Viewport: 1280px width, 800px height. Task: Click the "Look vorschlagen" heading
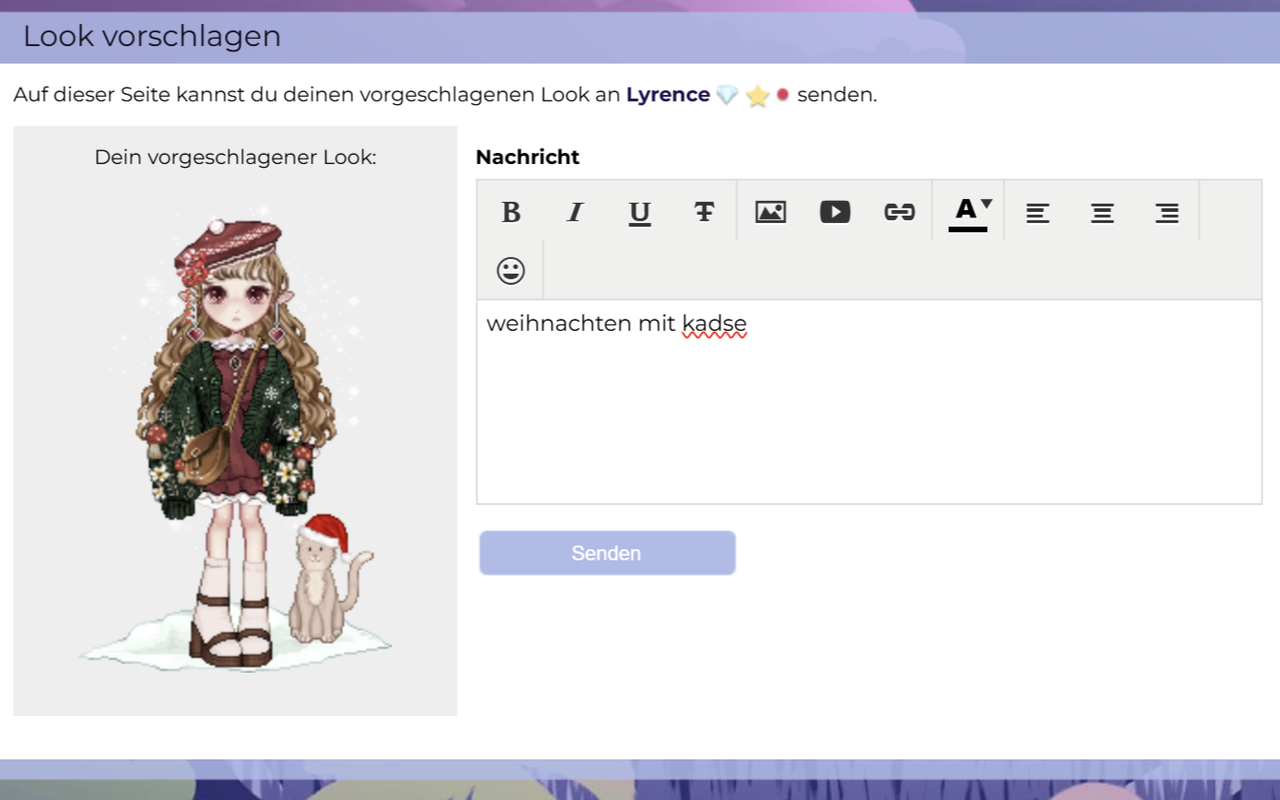[x=152, y=36]
